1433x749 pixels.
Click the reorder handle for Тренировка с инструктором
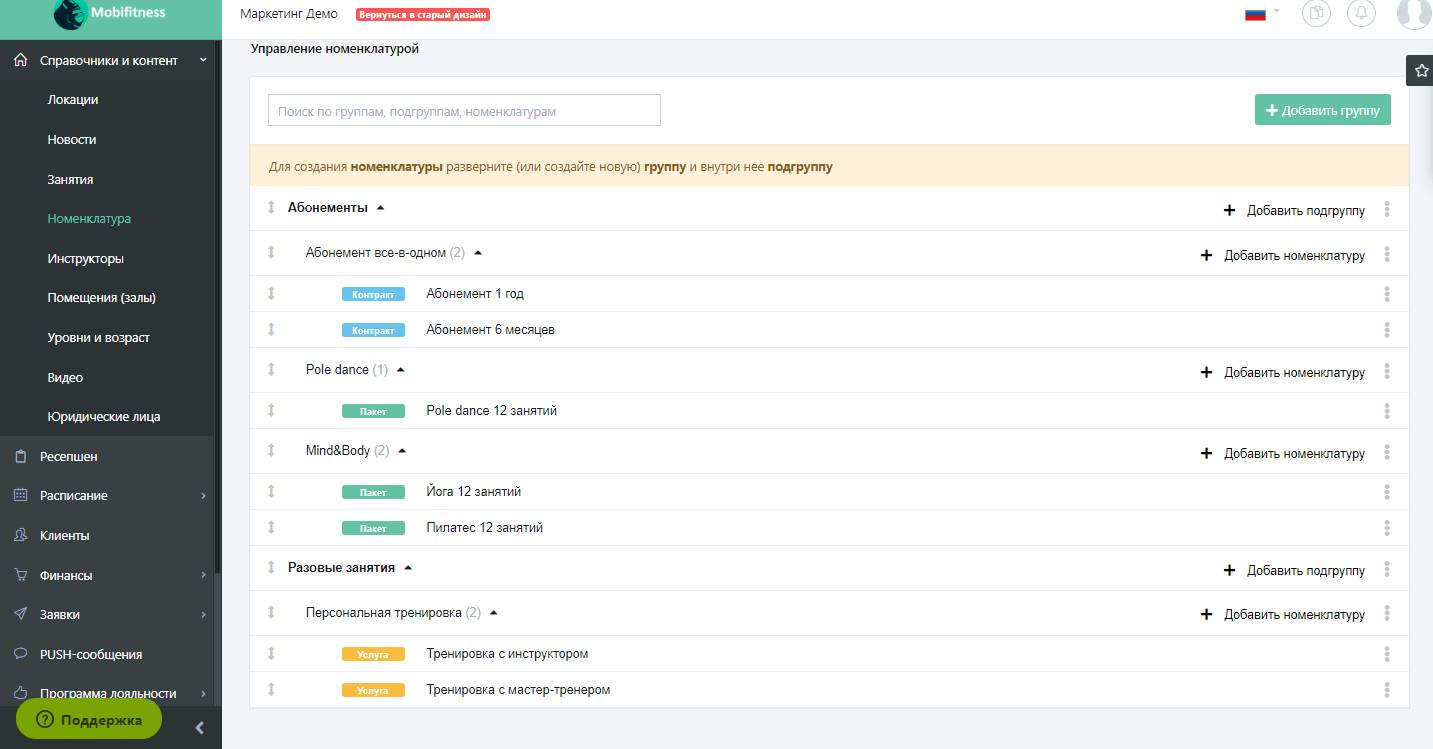click(x=271, y=653)
